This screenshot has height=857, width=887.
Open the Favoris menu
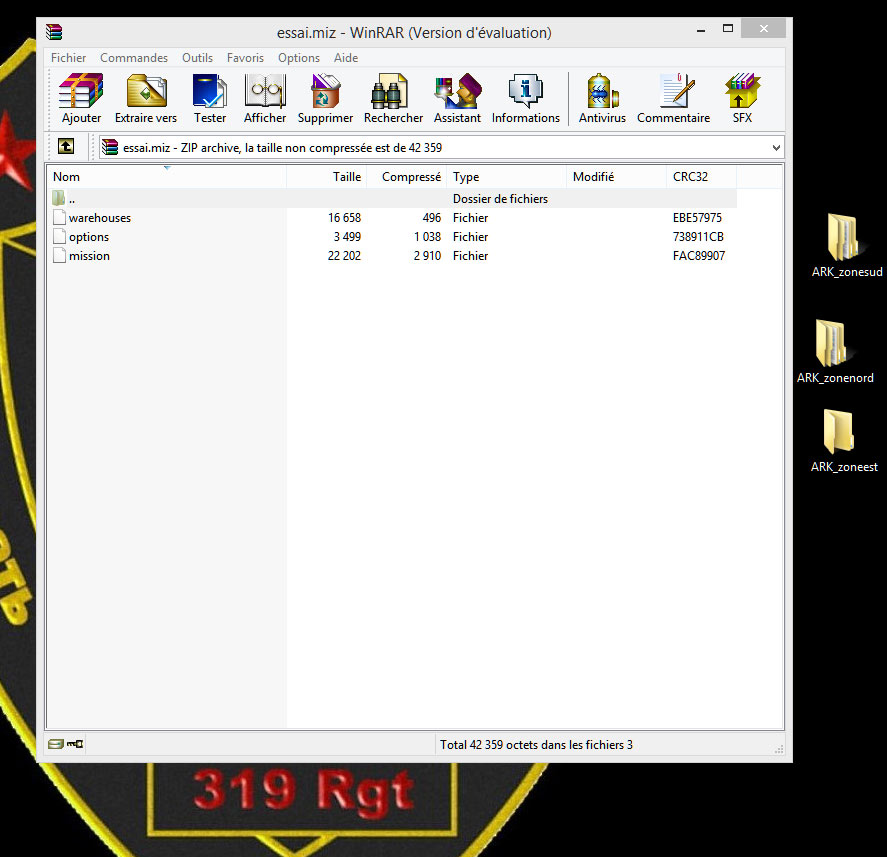pos(246,58)
